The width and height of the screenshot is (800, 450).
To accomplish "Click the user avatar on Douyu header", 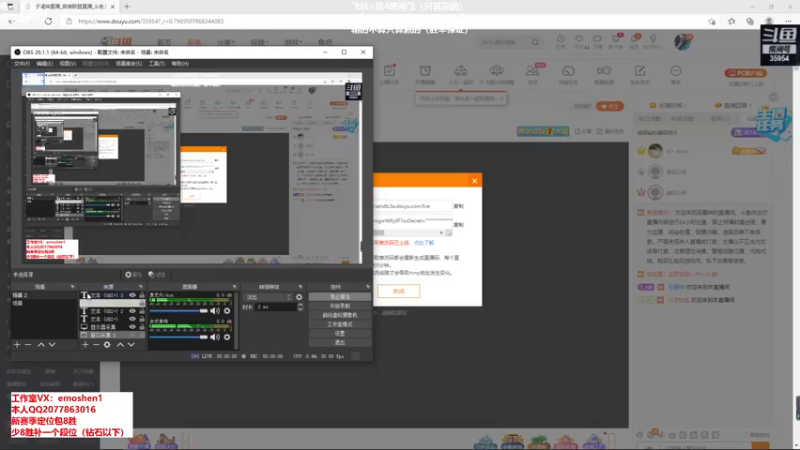I will 682,42.
